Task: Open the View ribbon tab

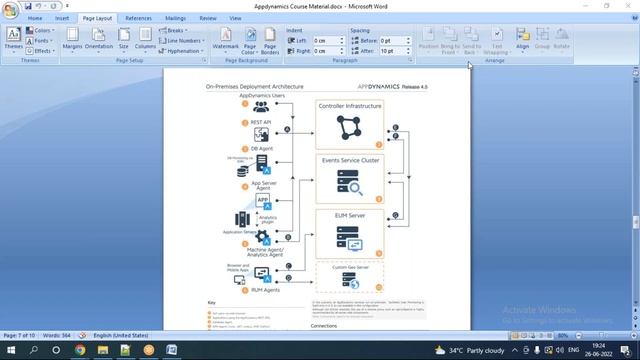Action: (235, 18)
